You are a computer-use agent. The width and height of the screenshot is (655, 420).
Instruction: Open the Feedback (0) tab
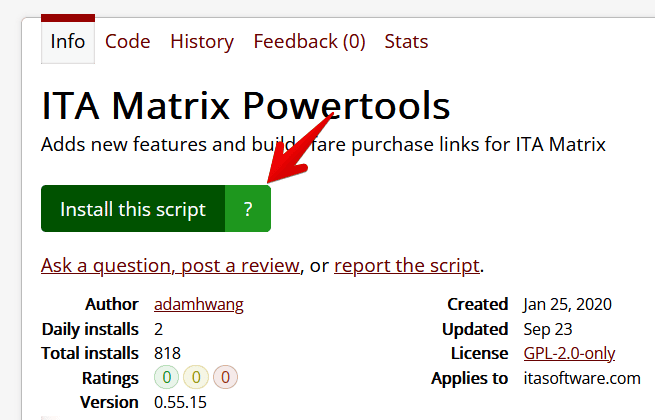click(x=309, y=41)
